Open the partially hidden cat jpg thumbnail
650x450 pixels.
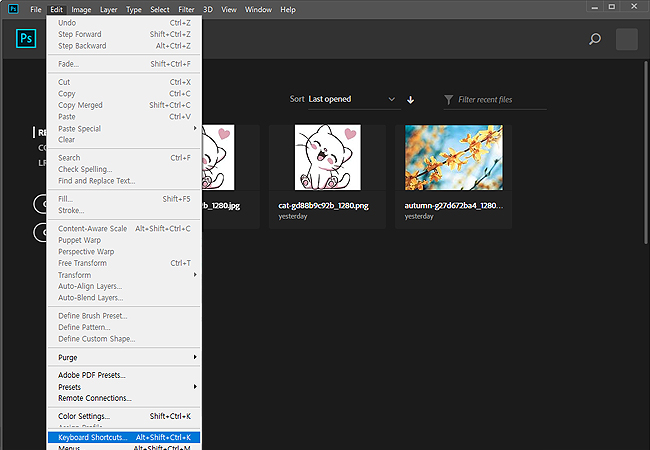click(218, 157)
